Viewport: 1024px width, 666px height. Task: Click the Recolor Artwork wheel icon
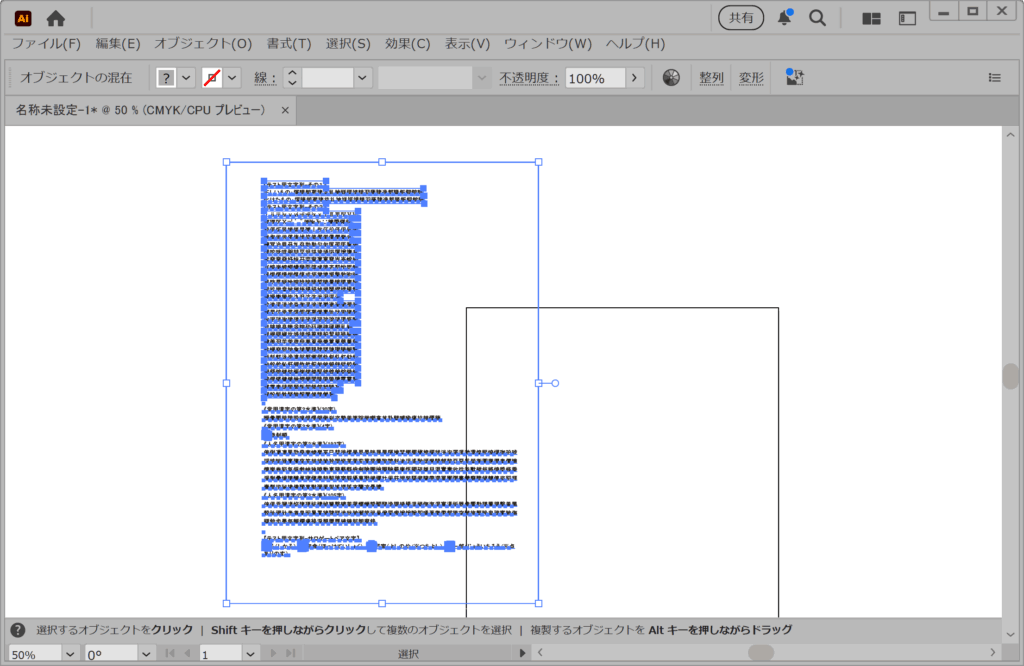click(672, 78)
